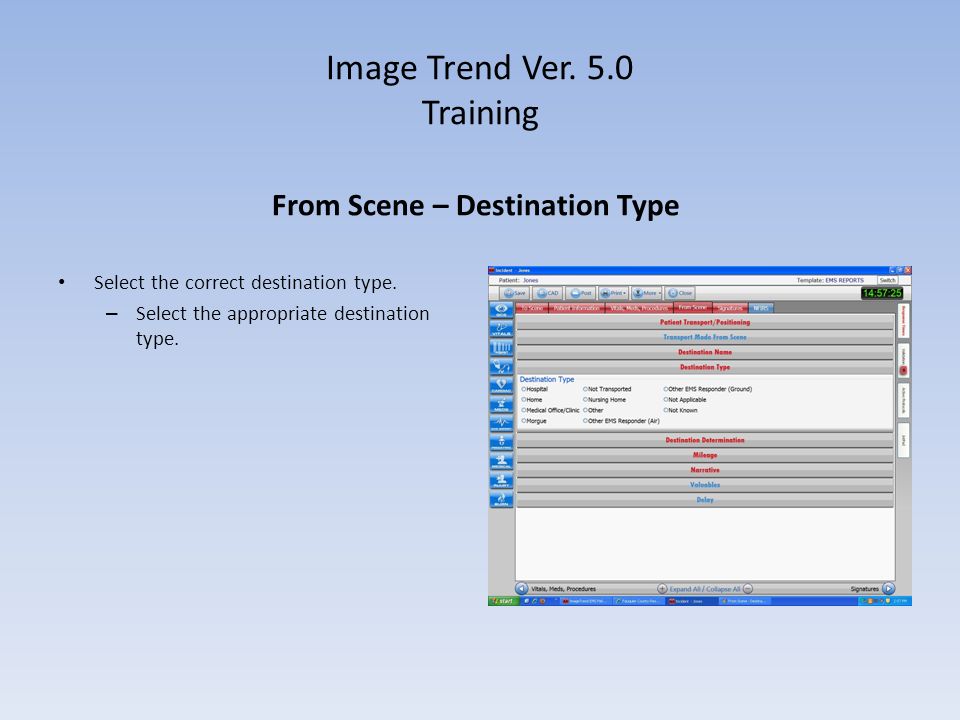Switch to the NFIRS tab
960x720 pixels.
(x=760, y=308)
